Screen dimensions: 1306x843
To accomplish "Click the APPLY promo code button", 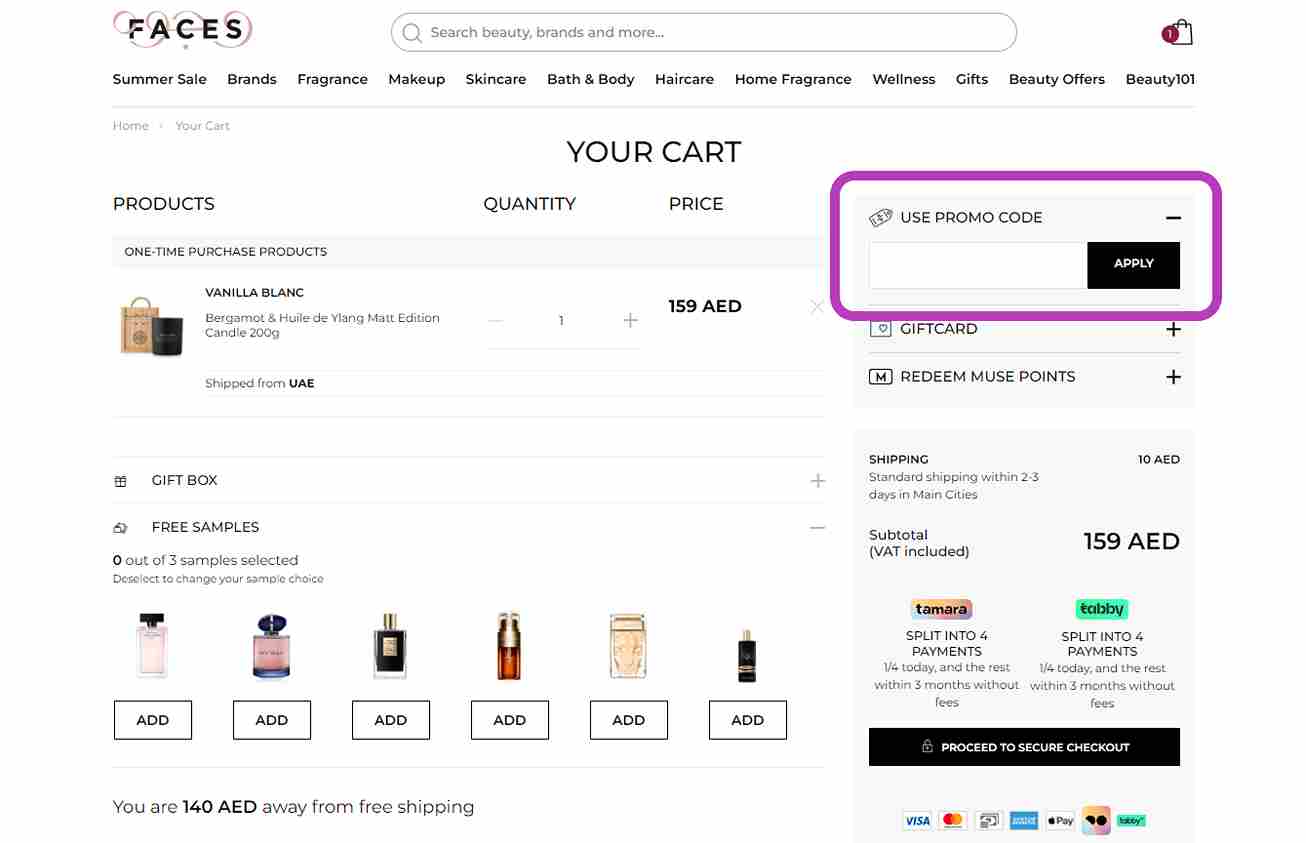I will coord(1133,264).
